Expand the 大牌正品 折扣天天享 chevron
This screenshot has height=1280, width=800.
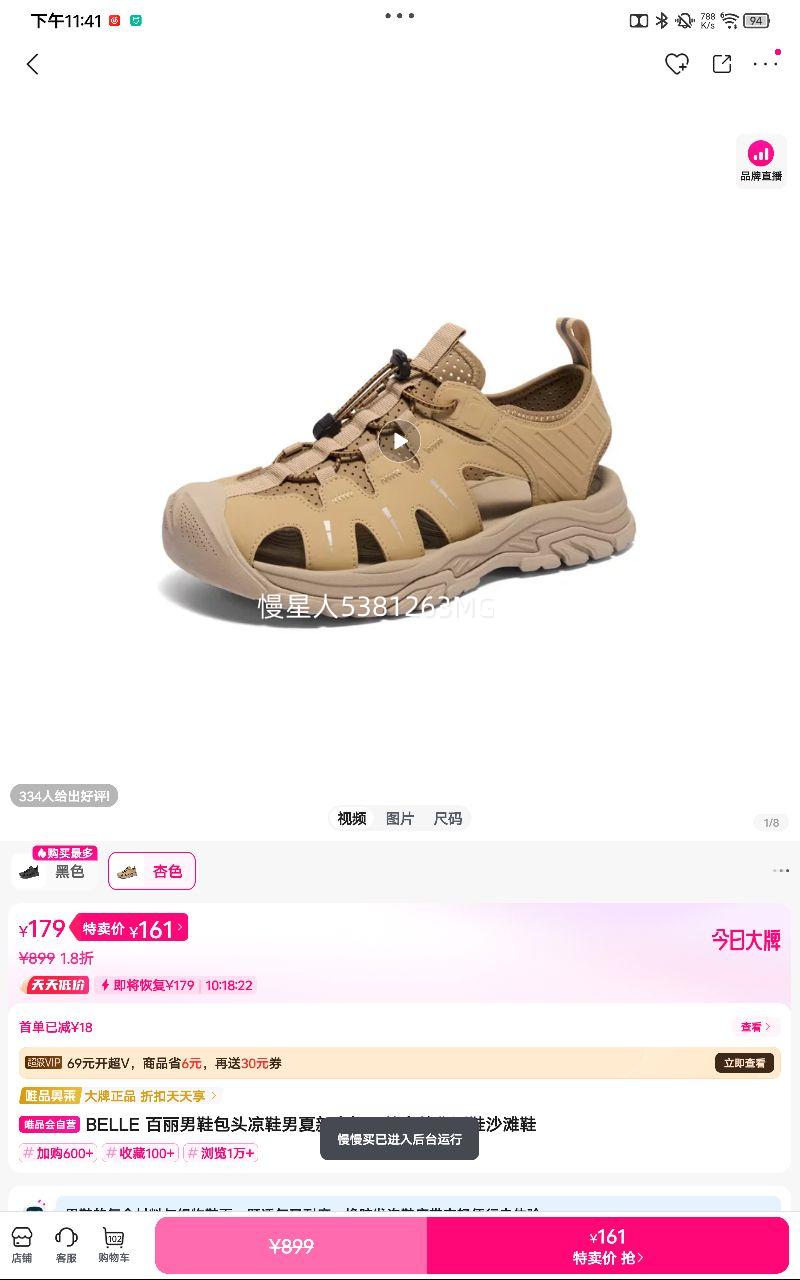[x=213, y=1096]
